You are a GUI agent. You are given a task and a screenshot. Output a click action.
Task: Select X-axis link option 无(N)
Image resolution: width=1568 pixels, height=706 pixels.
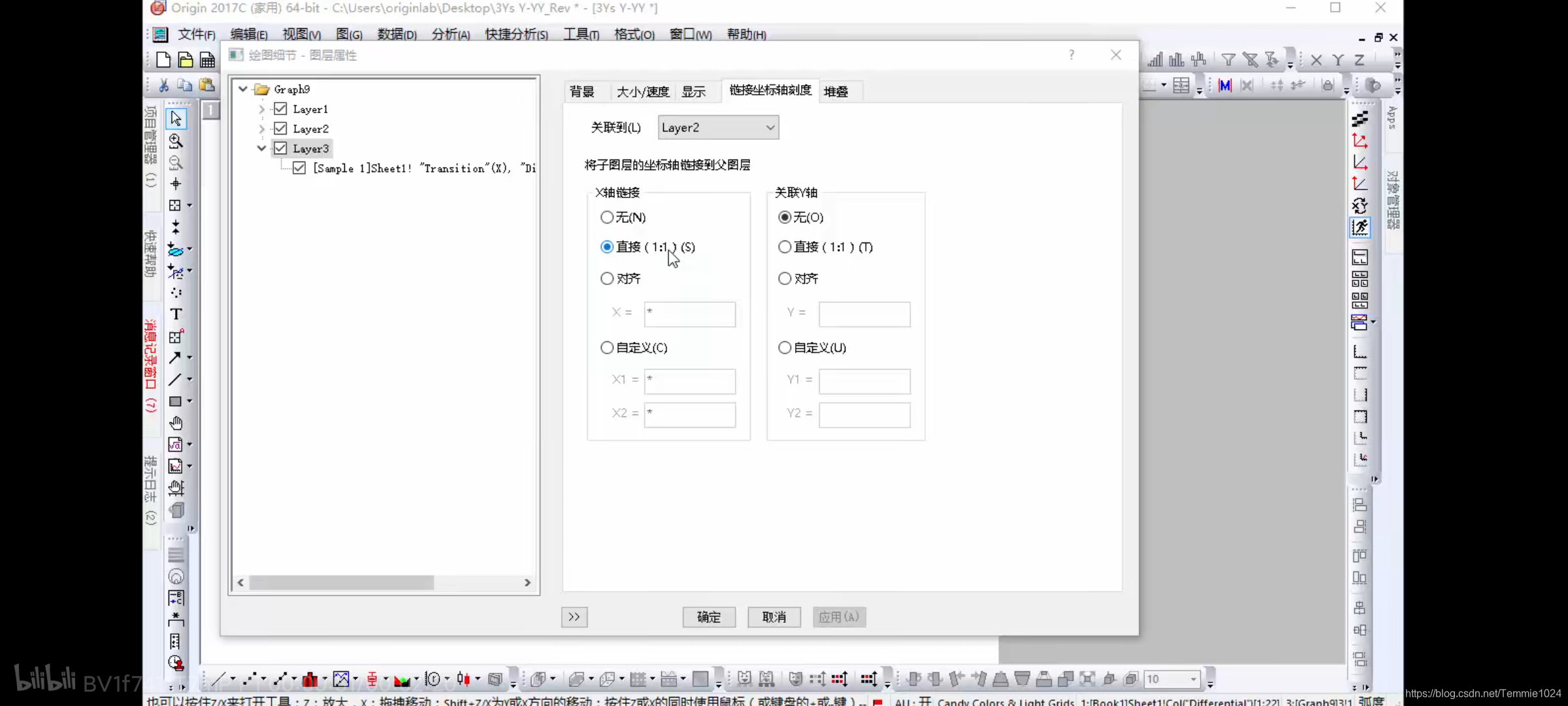(607, 217)
